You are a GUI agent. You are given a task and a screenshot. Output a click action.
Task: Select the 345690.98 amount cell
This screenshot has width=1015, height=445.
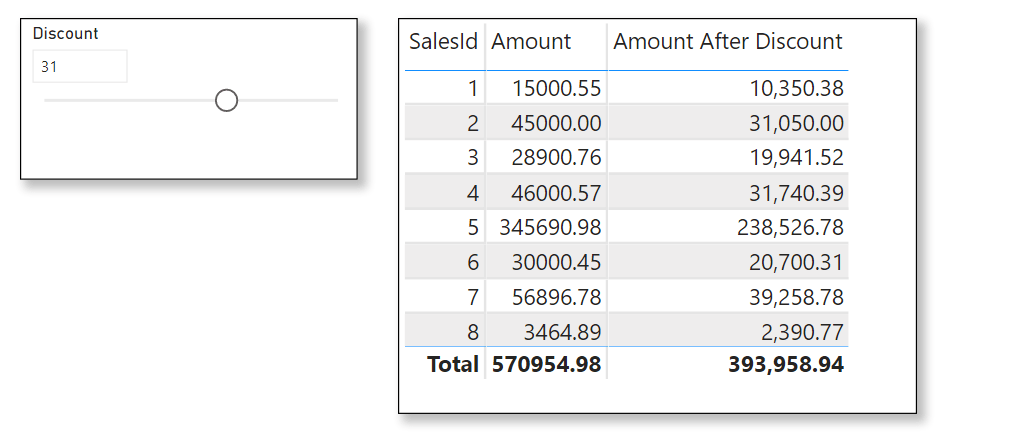(550, 227)
